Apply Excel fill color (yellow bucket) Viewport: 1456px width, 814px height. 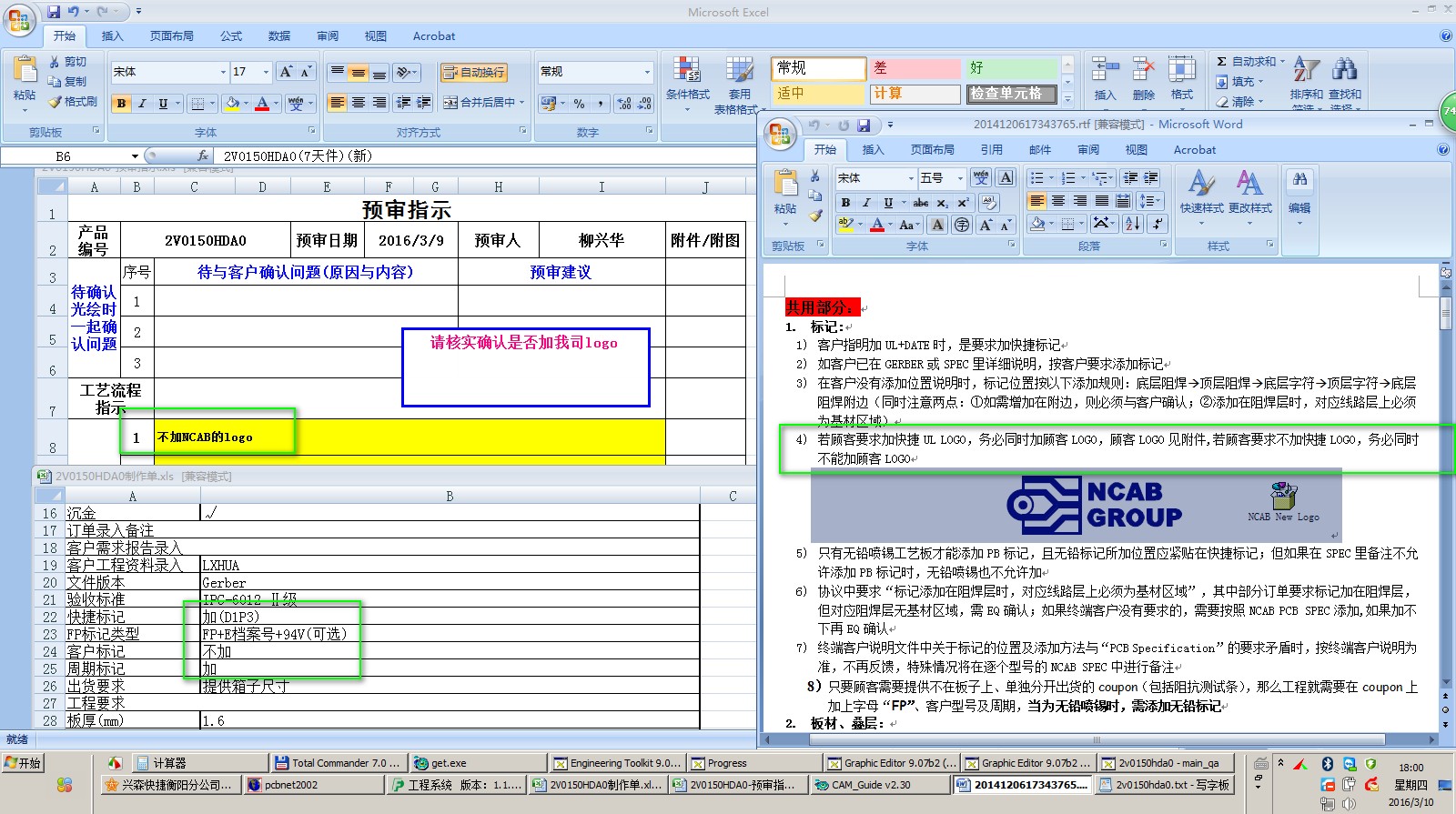tap(233, 104)
